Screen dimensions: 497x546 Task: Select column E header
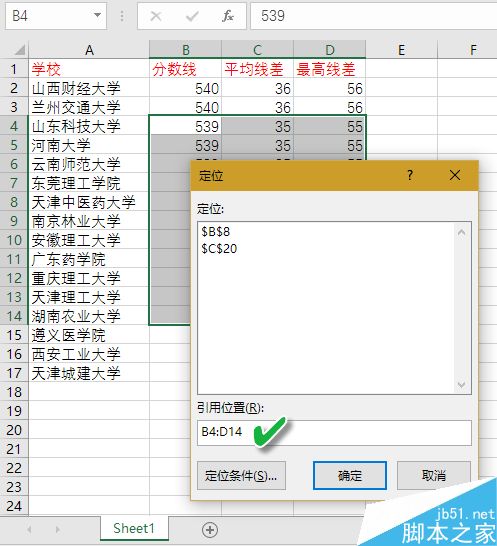pyautogui.click(x=401, y=50)
